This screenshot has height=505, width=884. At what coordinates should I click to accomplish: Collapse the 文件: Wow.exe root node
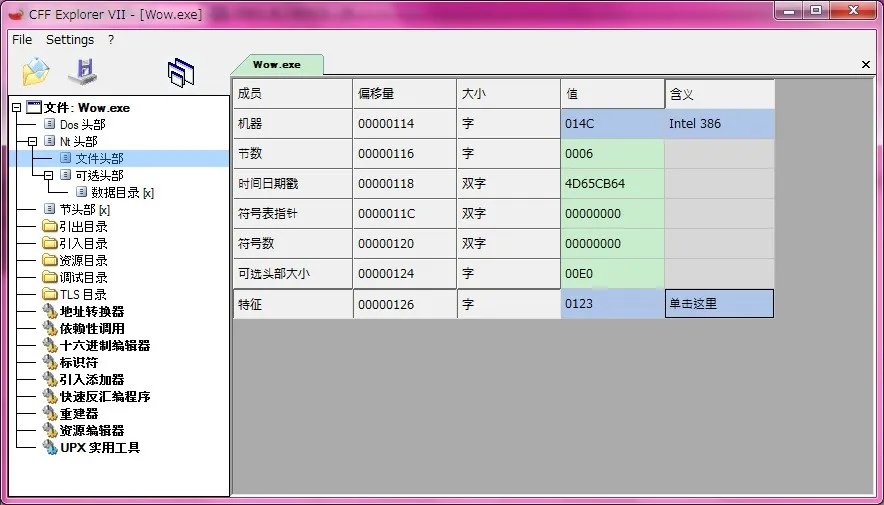pyautogui.click(x=16, y=108)
